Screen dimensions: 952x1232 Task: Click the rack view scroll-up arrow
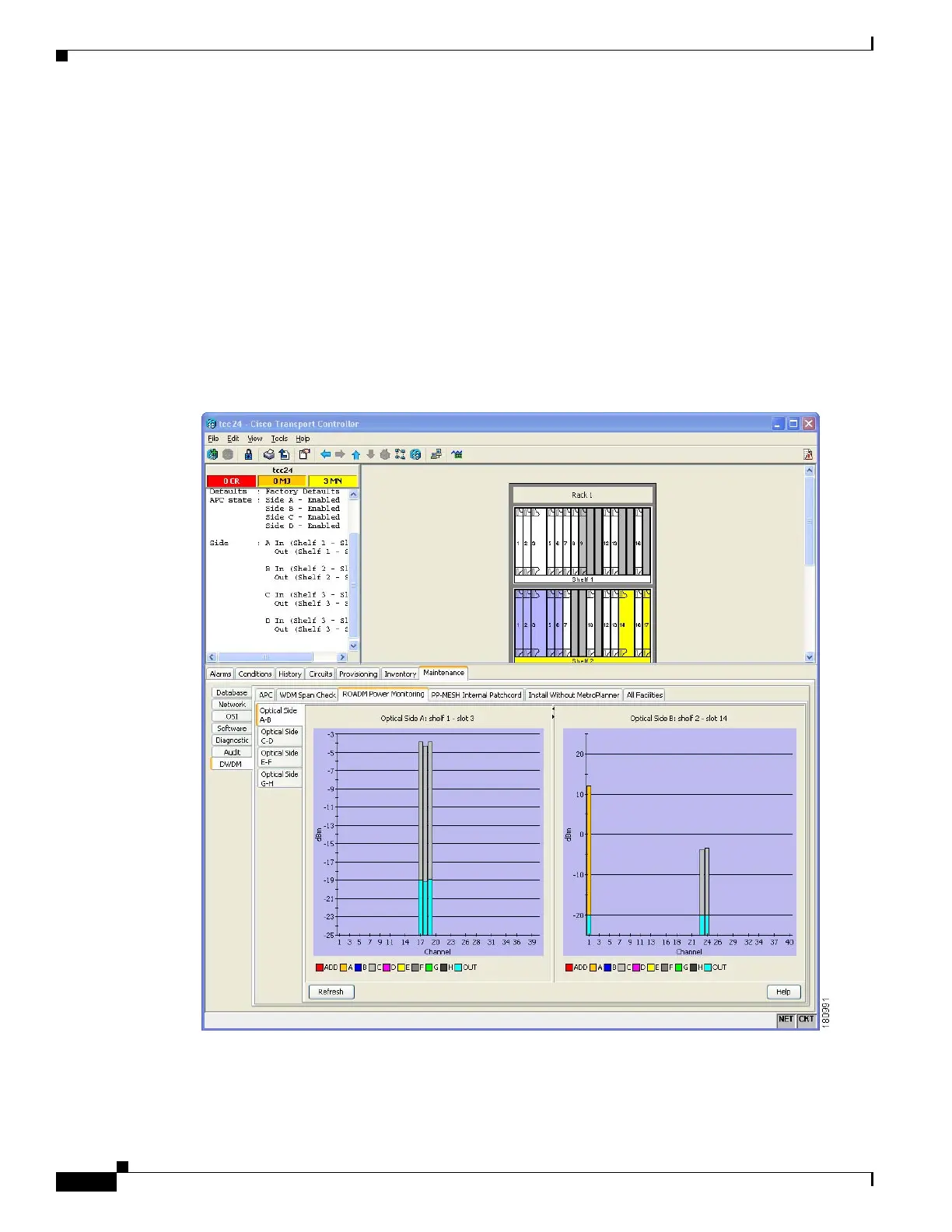click(809, 471)
